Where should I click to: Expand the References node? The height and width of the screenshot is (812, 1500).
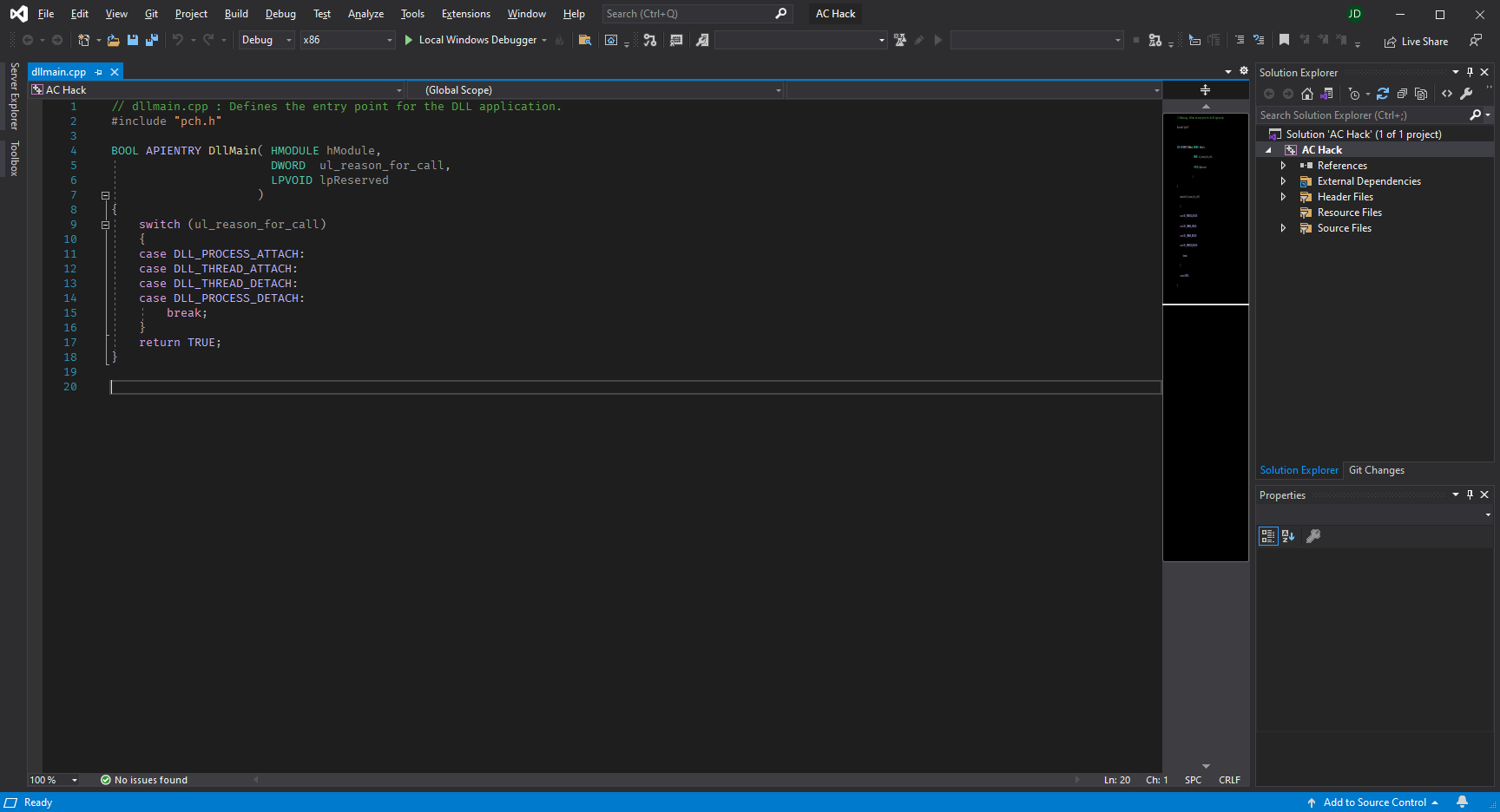(1283, 166)
